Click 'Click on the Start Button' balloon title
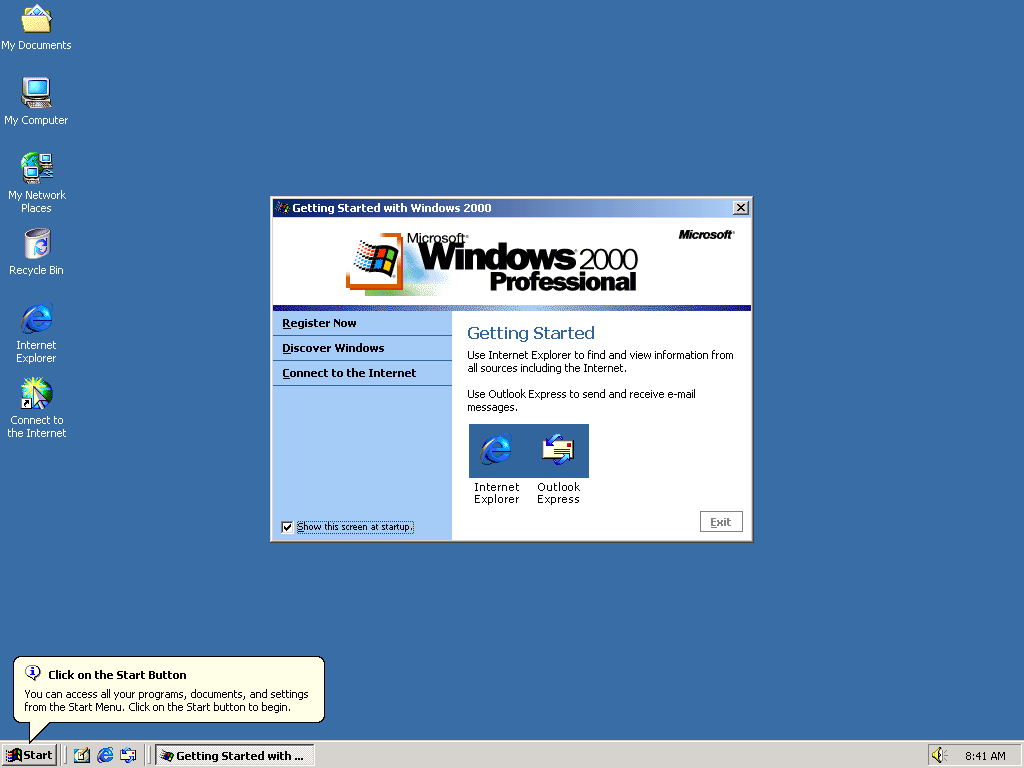This screenshot has height=768, width=1024. pos(117,675)
